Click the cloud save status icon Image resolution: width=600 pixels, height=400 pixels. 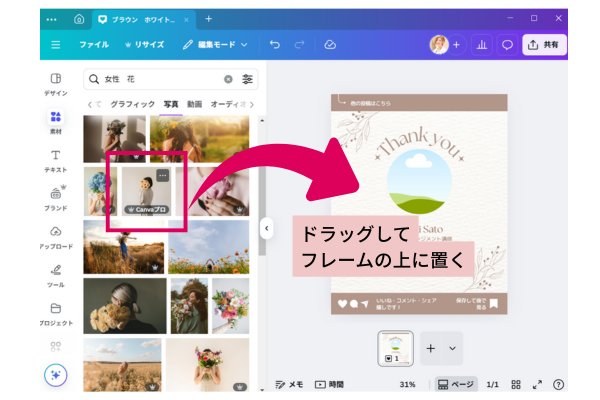tap(330, 45)
